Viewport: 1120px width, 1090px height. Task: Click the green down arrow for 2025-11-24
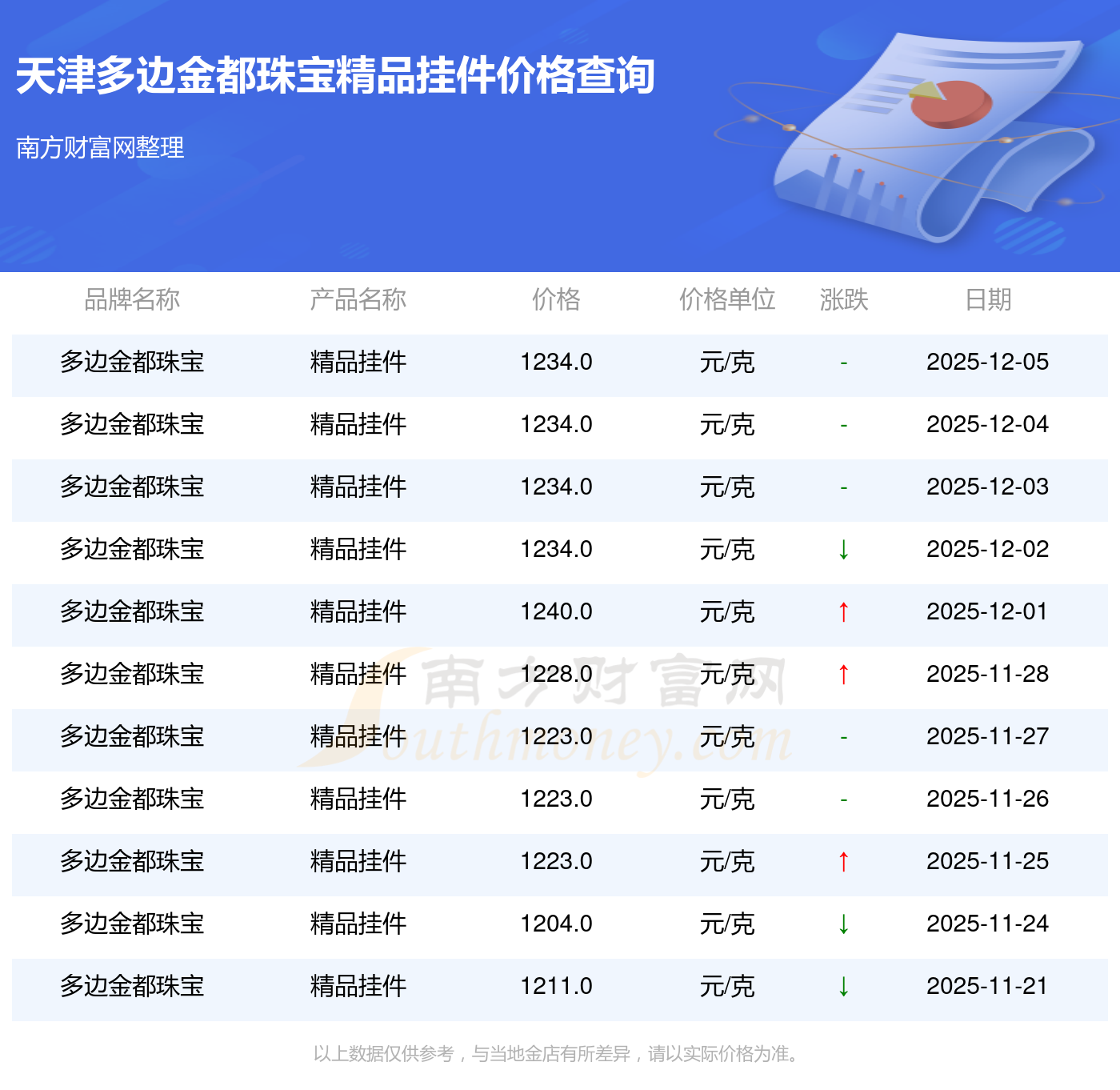tap(843, 924)
